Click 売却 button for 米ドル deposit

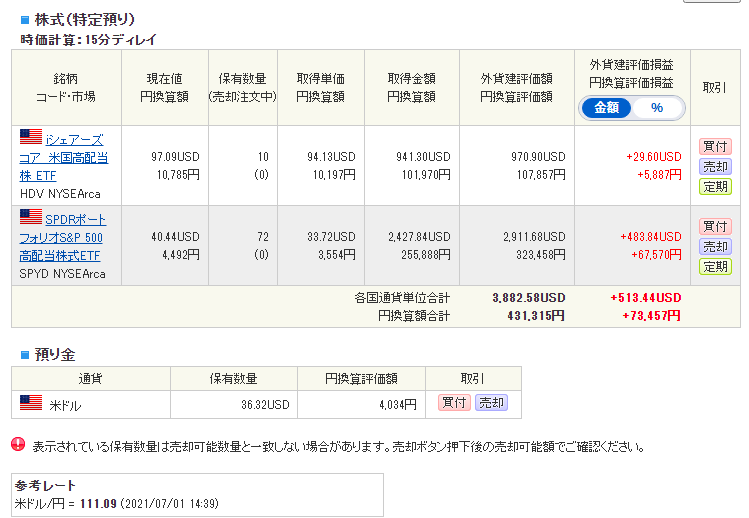pyautogui.click(x=491, y=402)
